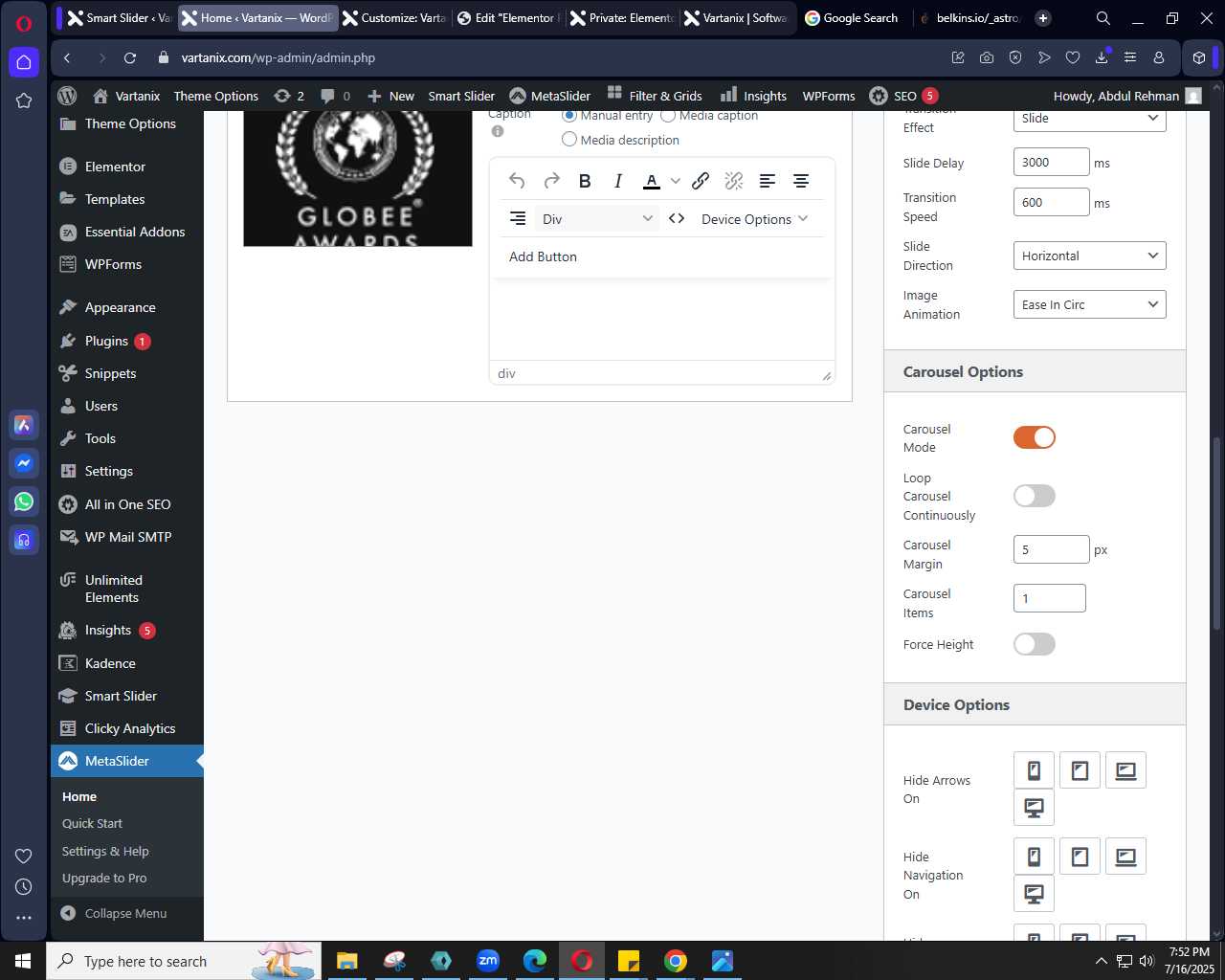Select the Media description radio
1225x980 pixels.
tap(569, 140)
